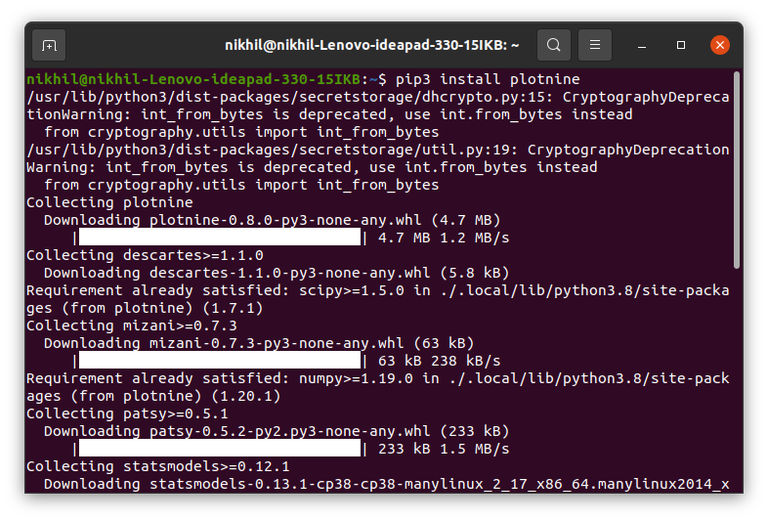Click the plotnine 4.7 MB download progress bar
This screenshot has width=768, height=521.
coord(219,237)
